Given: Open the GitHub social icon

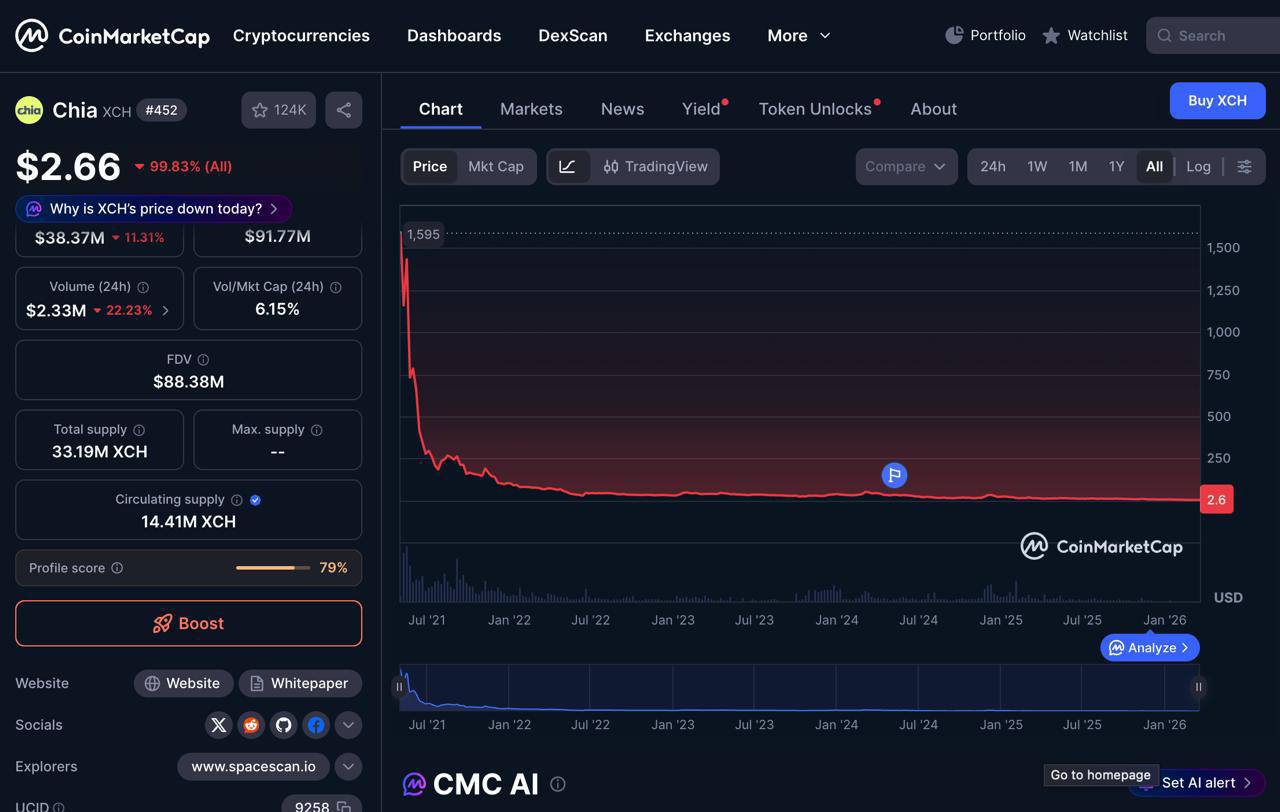Looking at the screenshot, I should [x=283, y=725].
